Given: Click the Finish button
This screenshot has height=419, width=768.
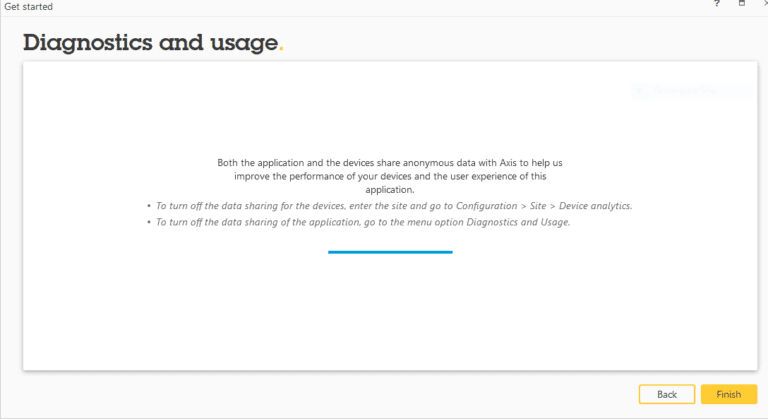Looking at the screenshot, I should pos(728,394).
